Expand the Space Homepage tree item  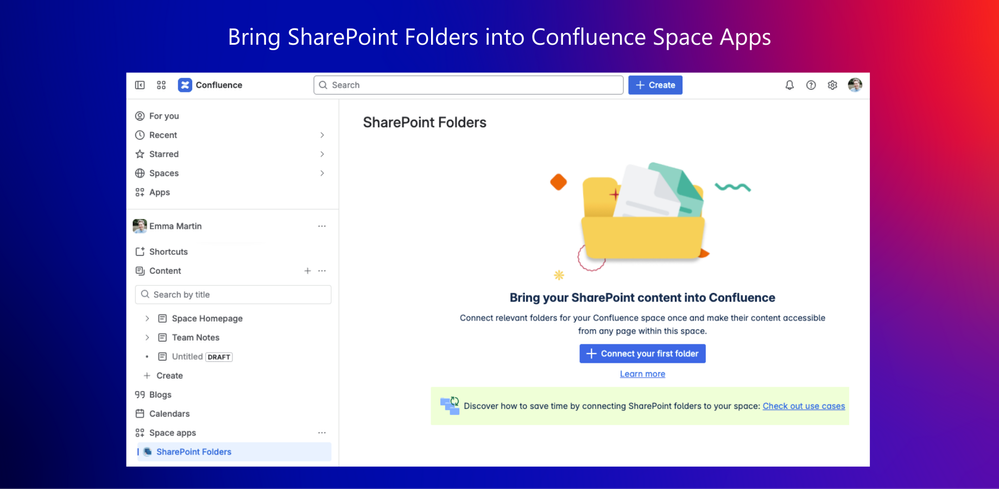tap(147, 318)
